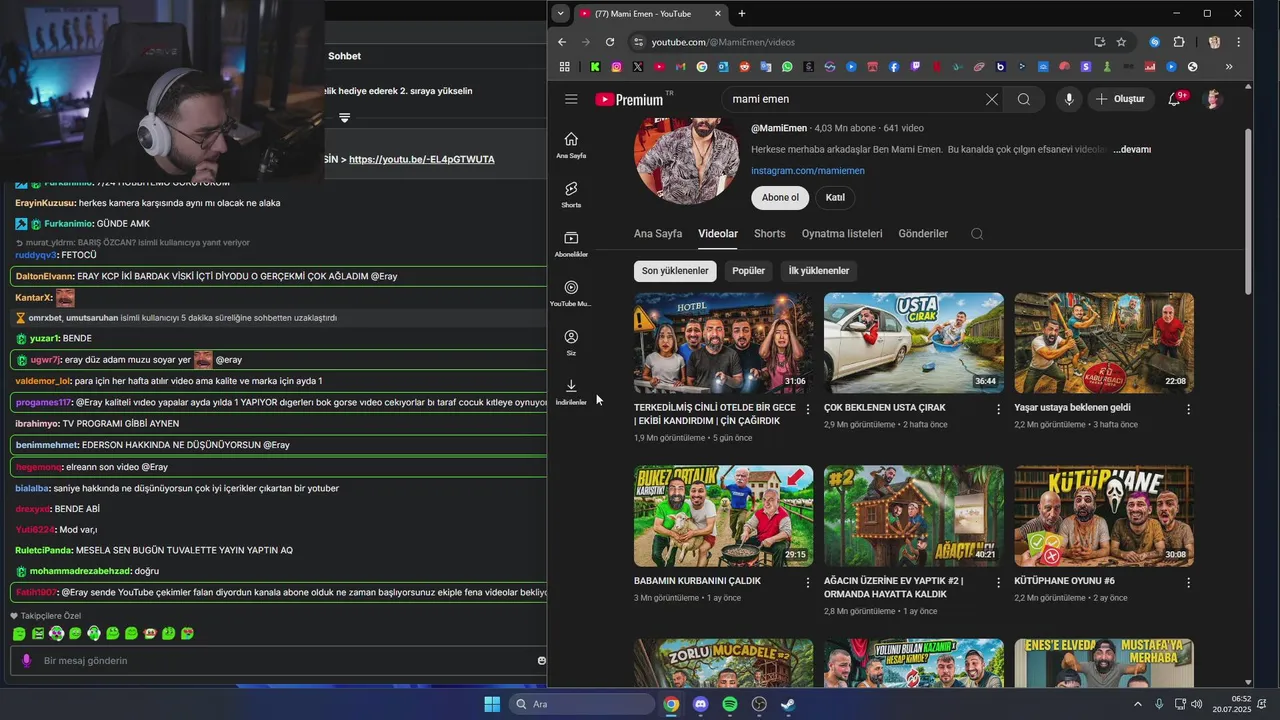Open the Siz section in sidebar
This screenshot has width=1280, height=720.
pyautogui.click(x=571, y=342)
